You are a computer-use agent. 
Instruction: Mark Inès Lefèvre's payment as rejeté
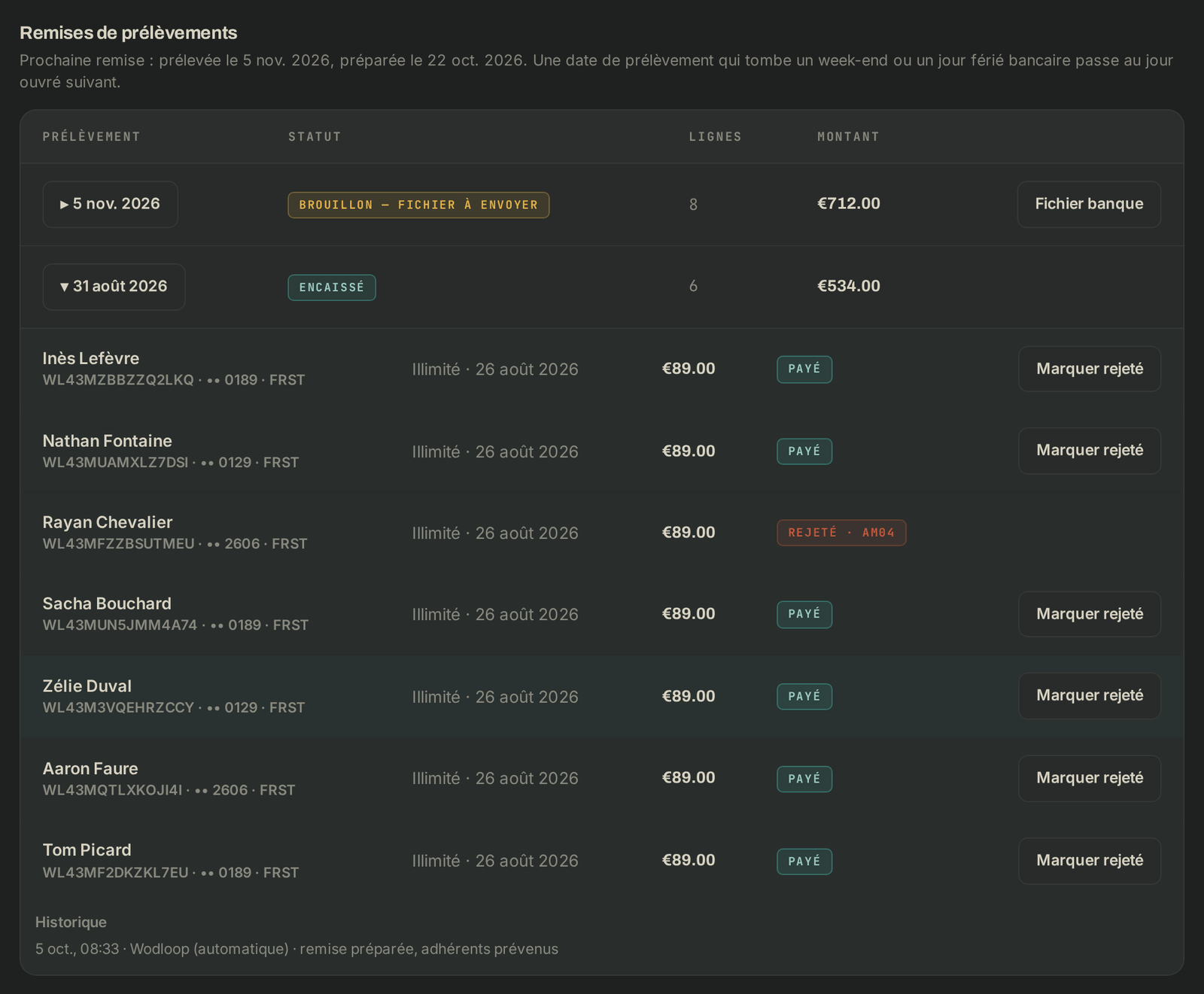point(1090,369)
